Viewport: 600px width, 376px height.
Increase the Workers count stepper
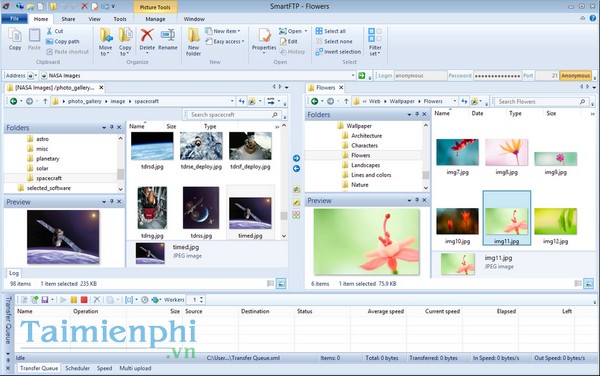202,298
